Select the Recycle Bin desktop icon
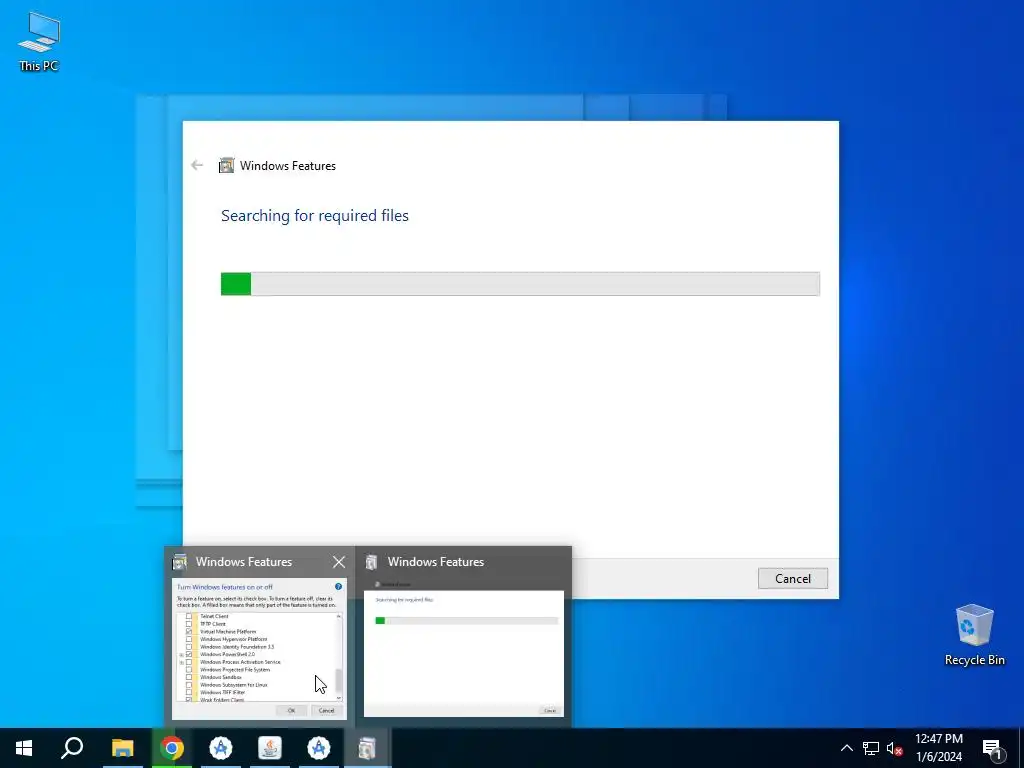 point(974,635)
